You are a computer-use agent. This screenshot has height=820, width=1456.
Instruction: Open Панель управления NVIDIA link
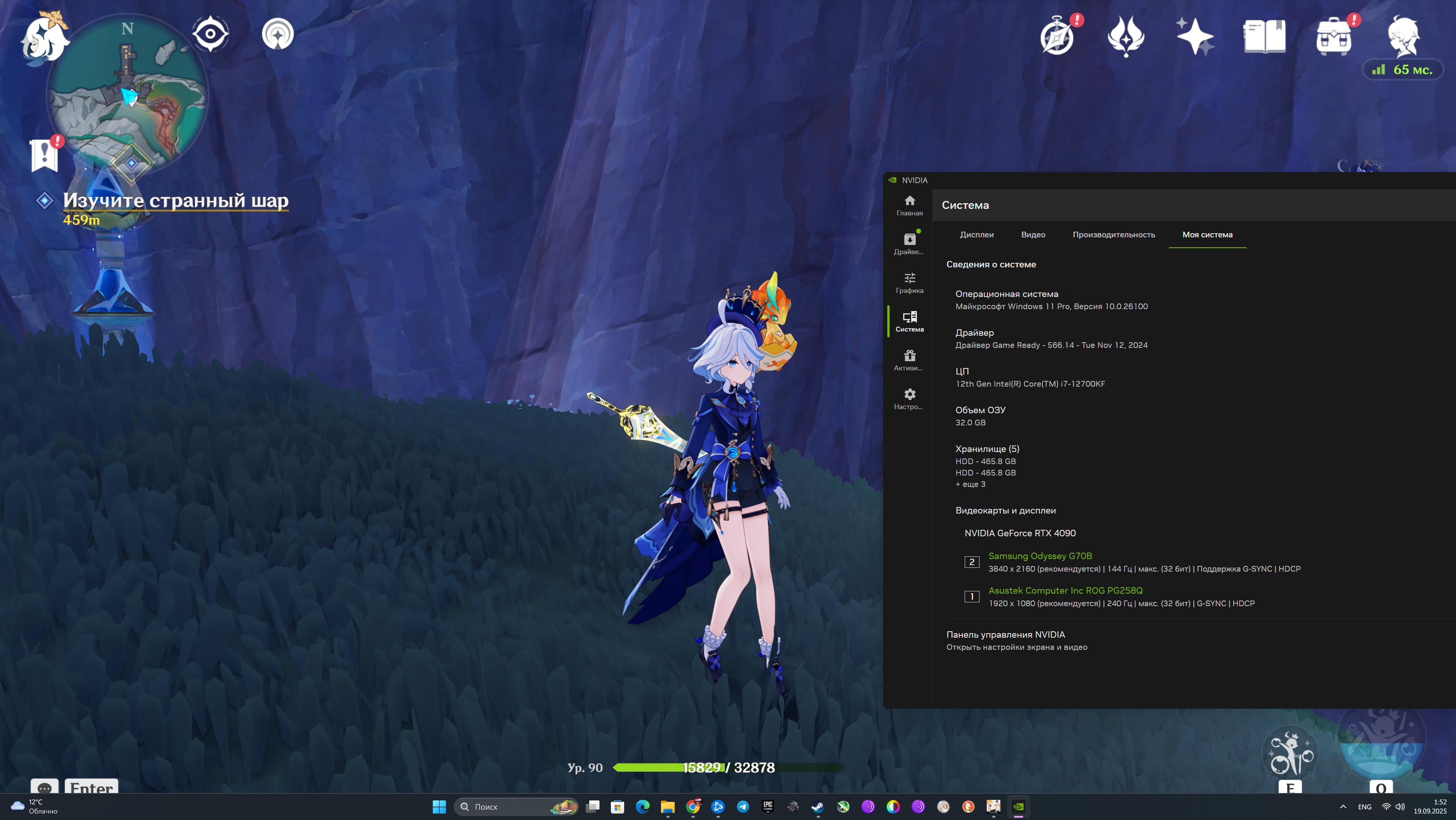pyautogui.click(x=1005, y=635)
